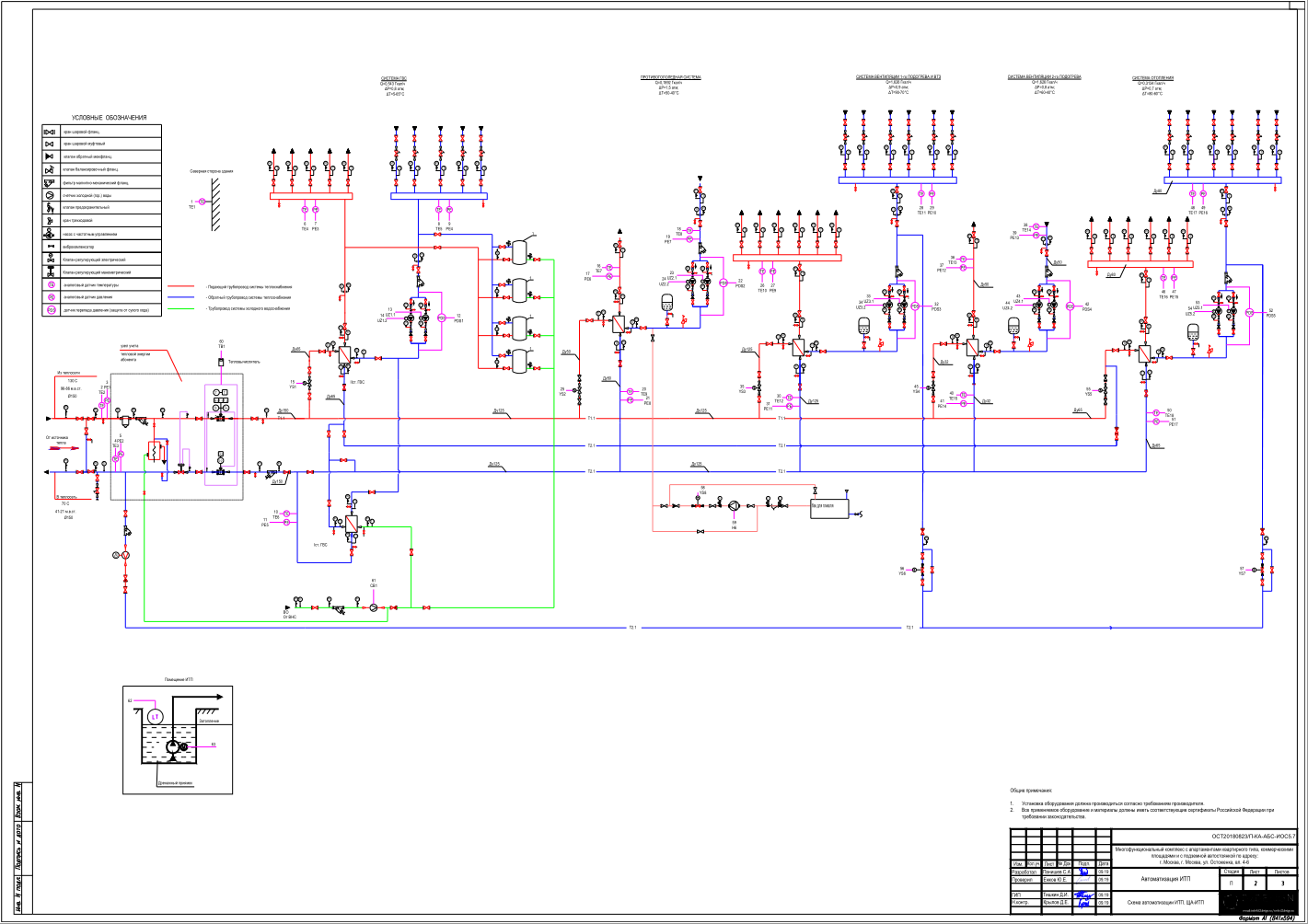The width and height of the screenshot is (1308, 924).
Task: Select the Тепловычислитель heat calculator symbol
Action: point(221,362)
